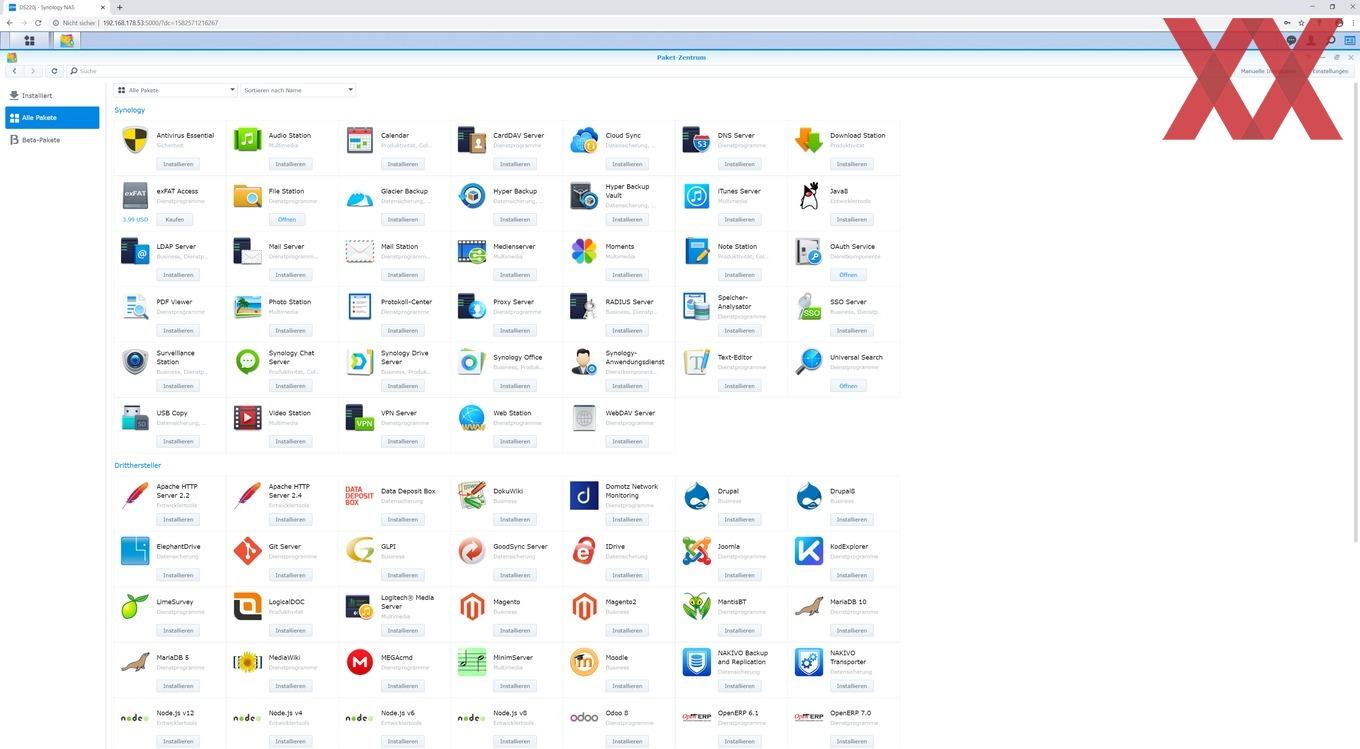Open the Joomla package icon
1360x749 pixels.
697,551
